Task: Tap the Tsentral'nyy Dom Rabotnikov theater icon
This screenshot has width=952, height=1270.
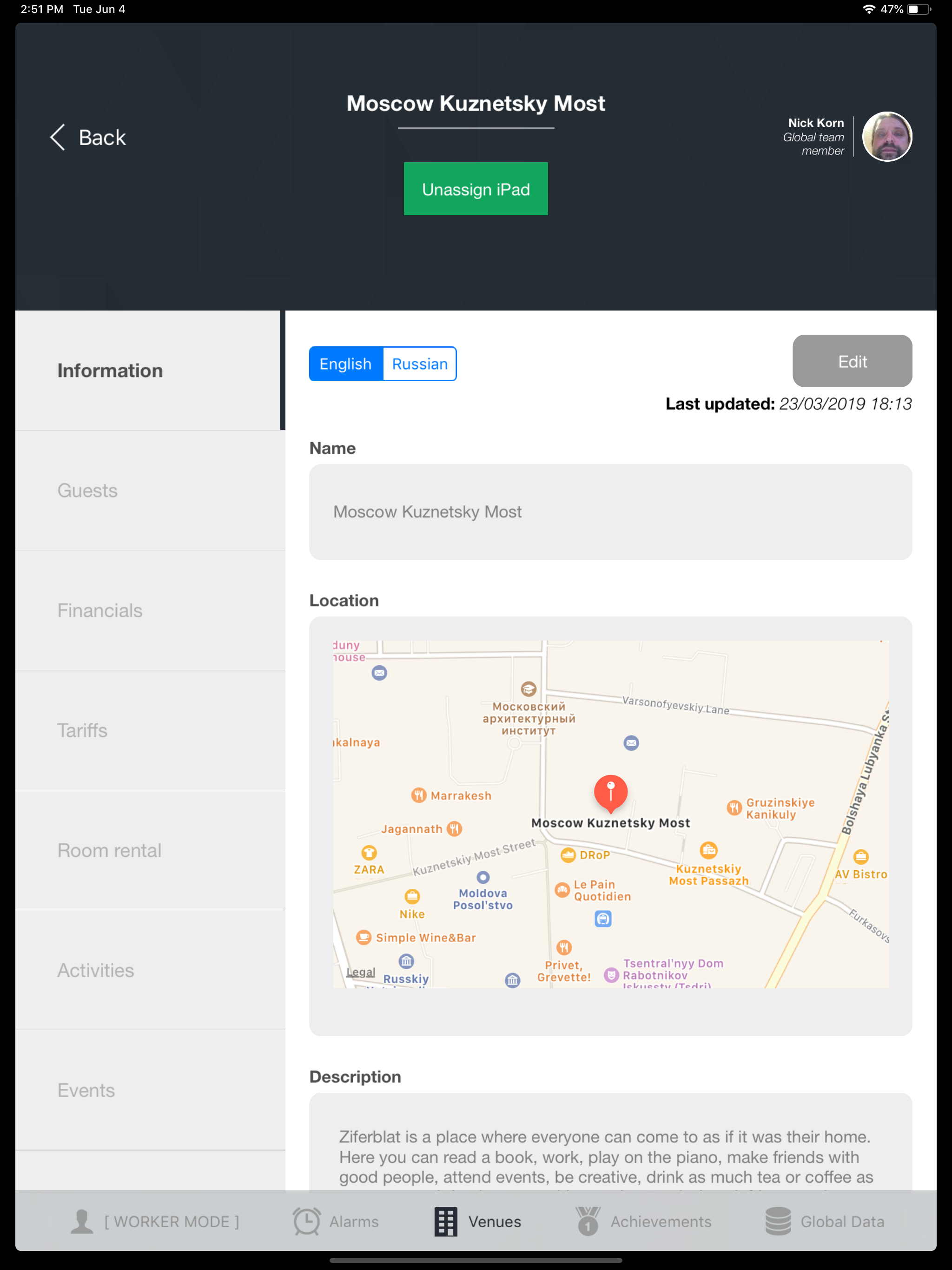Action: pos(612,975)
